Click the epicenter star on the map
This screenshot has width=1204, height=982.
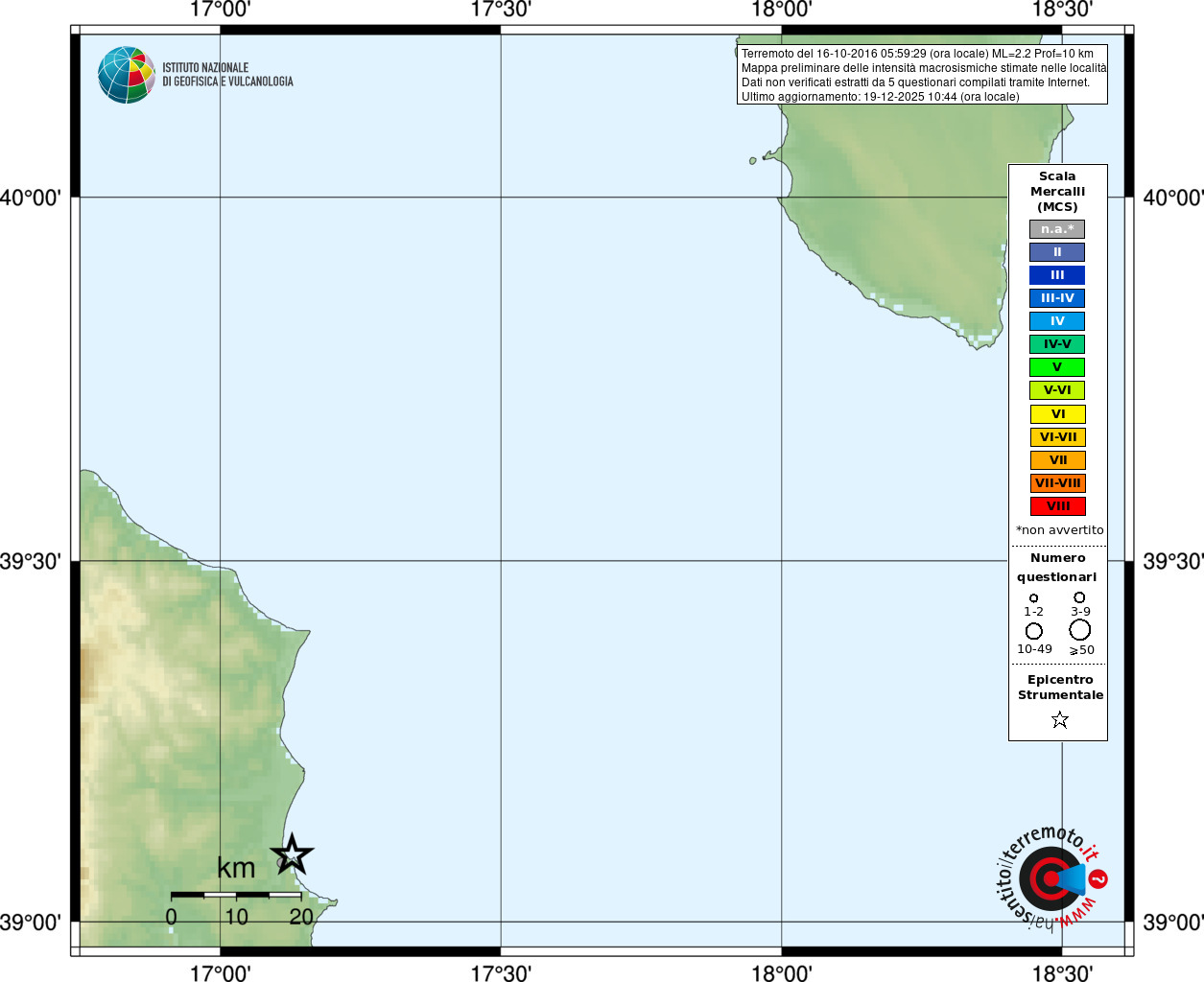click(292, 854)
